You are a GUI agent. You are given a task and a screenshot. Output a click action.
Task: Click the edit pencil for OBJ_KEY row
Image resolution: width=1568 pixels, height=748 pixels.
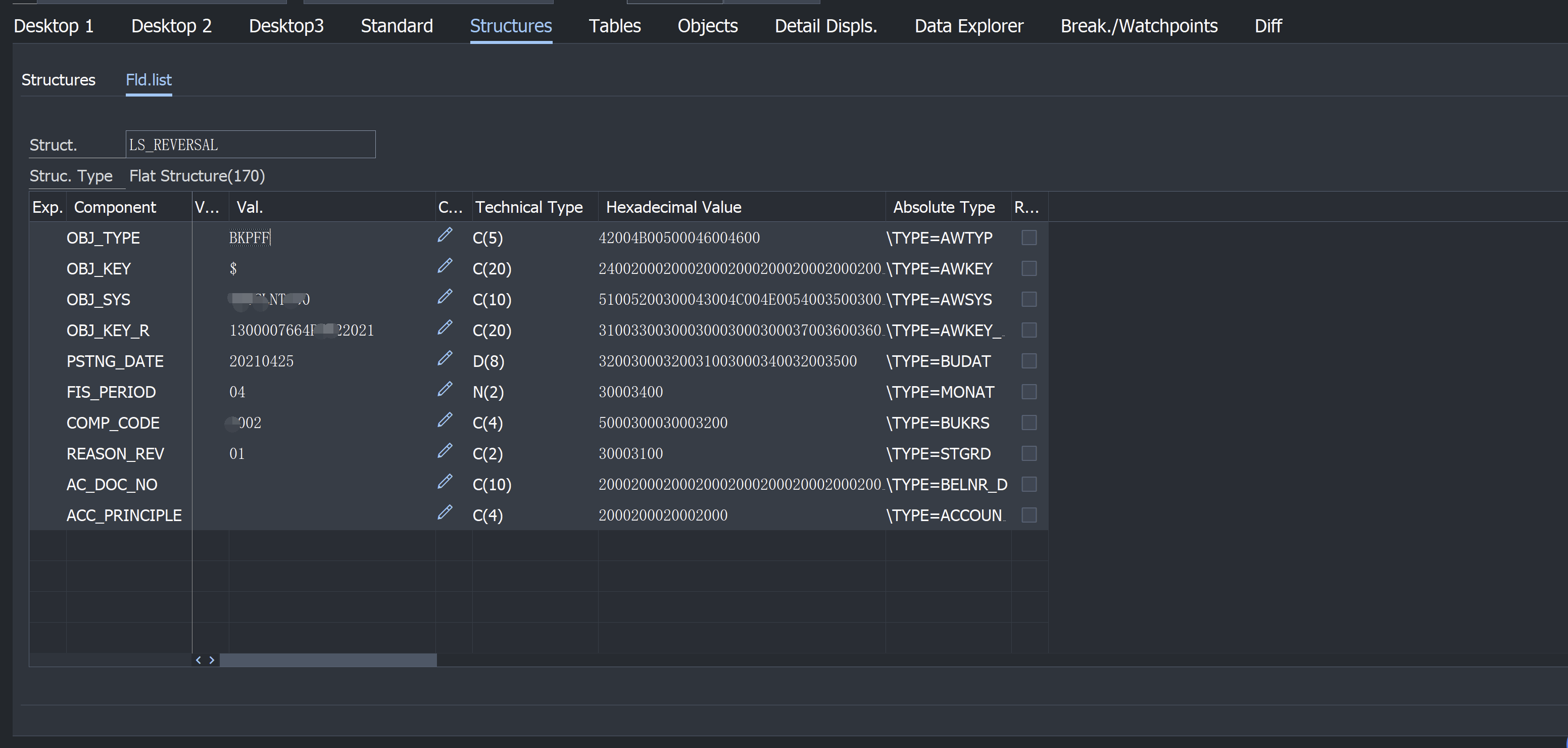coord(445,266)
